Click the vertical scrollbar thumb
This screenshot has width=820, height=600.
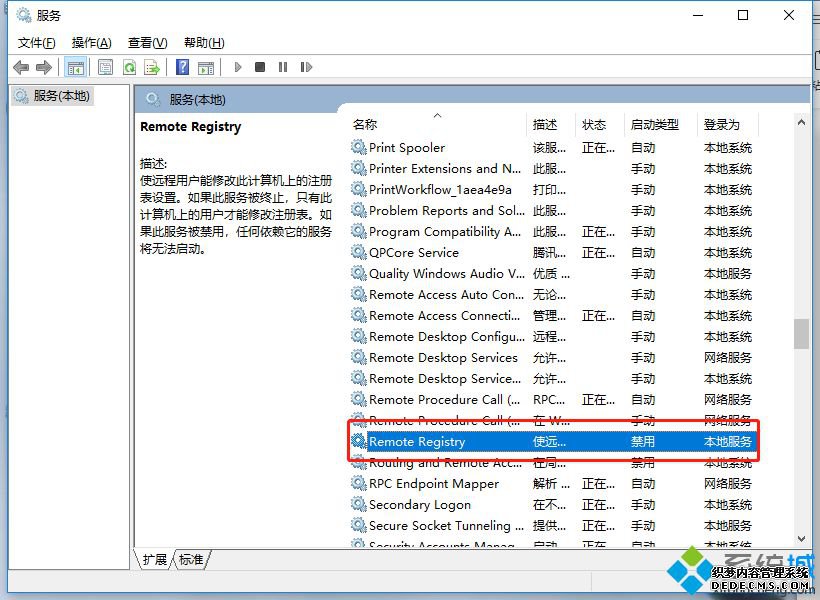(x=801, y=334)
